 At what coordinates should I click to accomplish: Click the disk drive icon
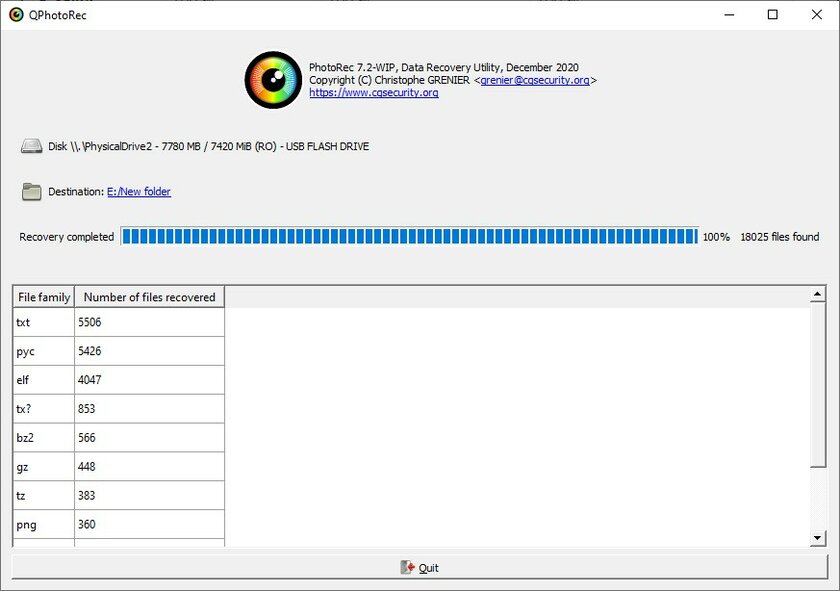32,146
